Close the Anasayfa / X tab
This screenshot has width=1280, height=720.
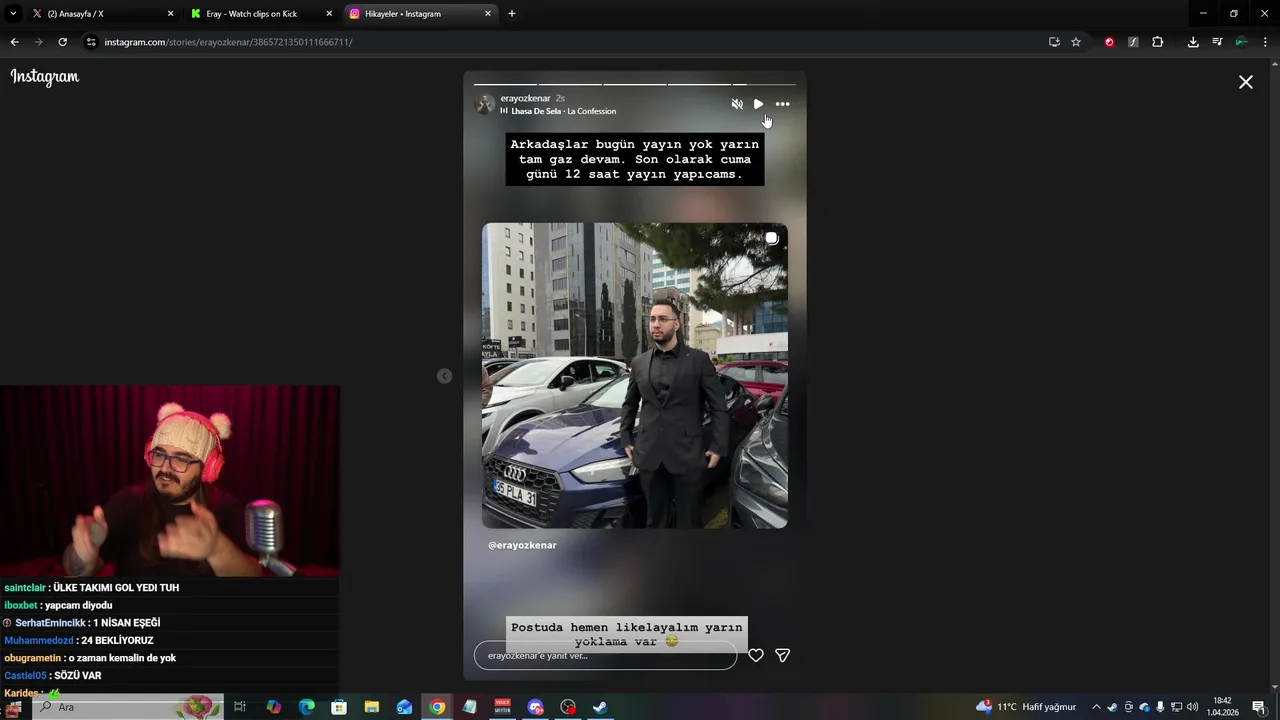point(170,14)
